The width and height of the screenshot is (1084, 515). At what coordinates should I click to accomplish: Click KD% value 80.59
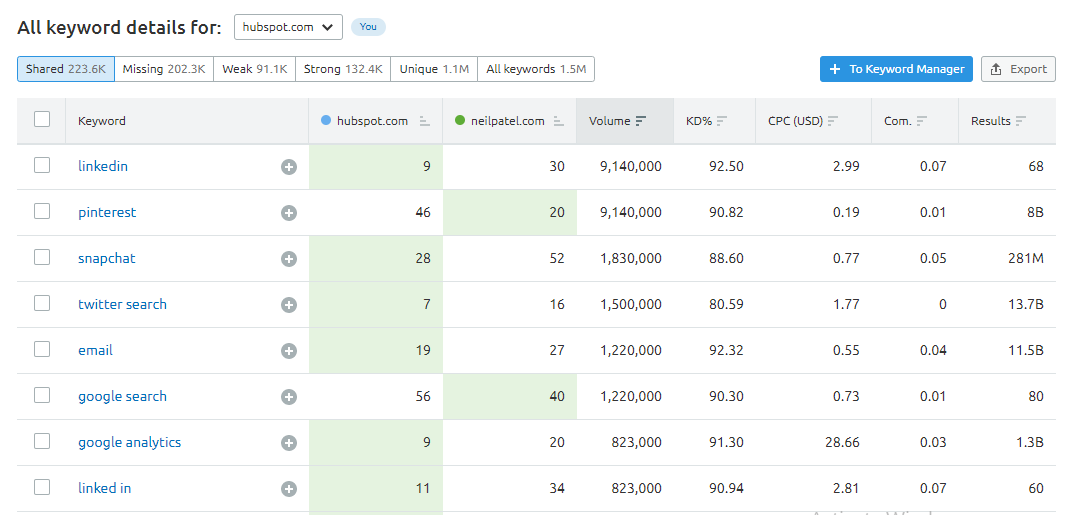pos(727,304)
